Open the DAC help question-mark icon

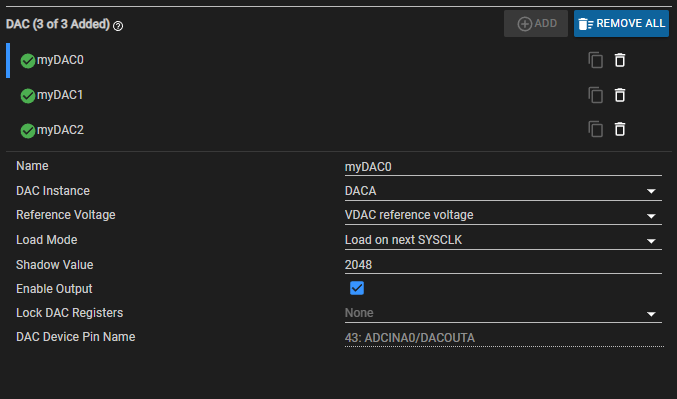click(x=118, y=26)
